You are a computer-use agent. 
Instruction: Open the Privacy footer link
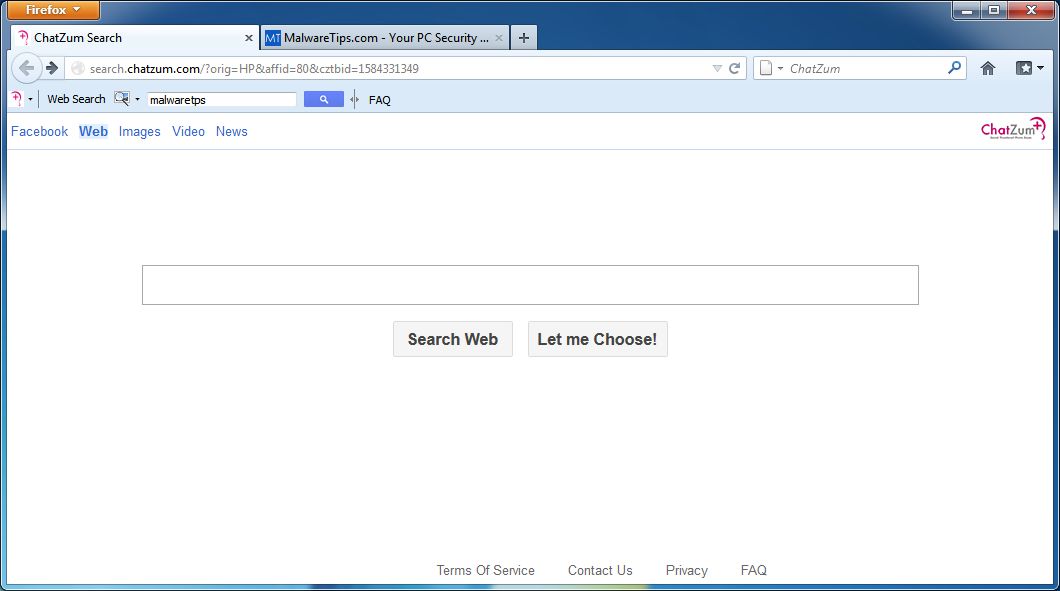point(687,570)
